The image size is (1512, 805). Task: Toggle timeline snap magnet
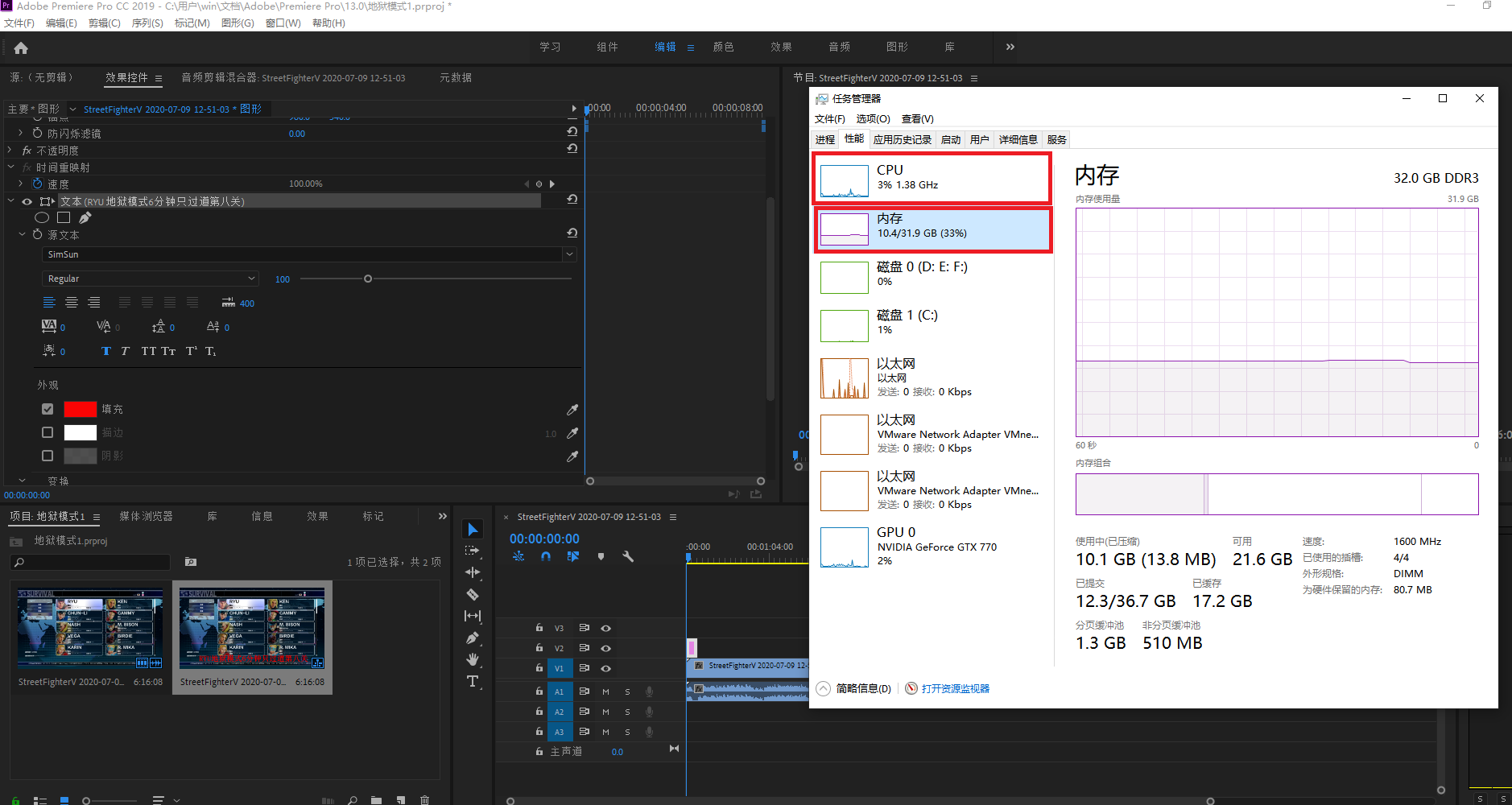pyautogui.click(x=546, y=556)
